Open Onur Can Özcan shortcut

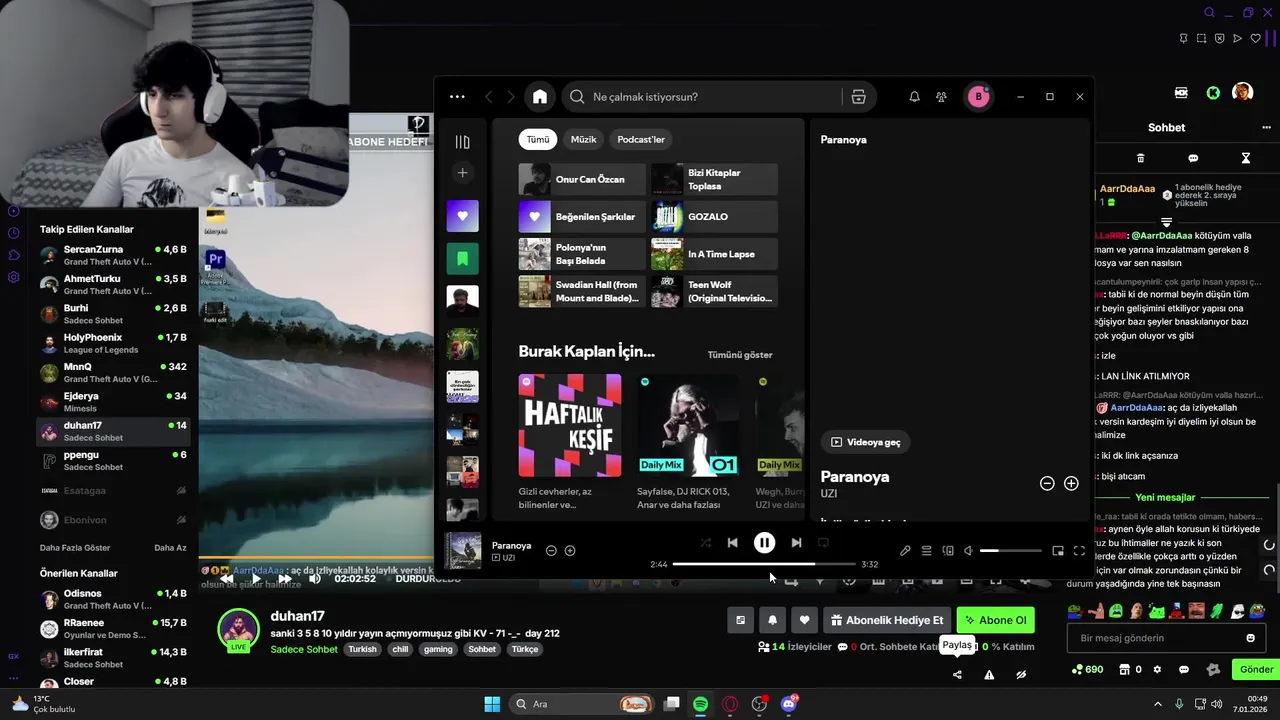tap(582, 179)
